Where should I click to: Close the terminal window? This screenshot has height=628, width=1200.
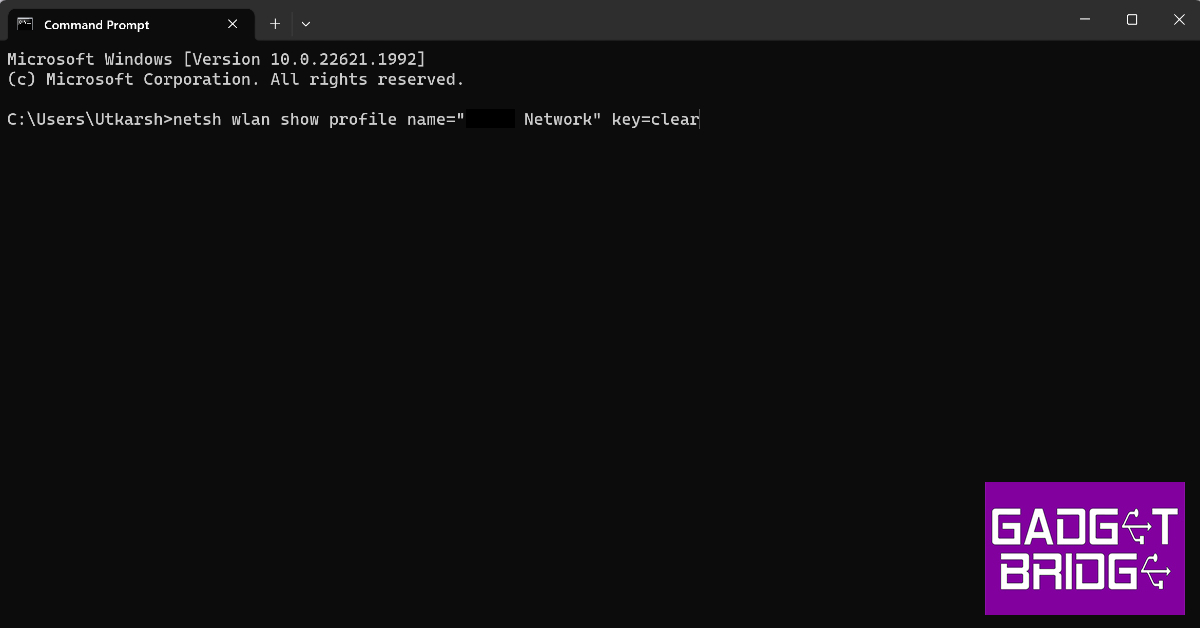[x=1177, y=20]
